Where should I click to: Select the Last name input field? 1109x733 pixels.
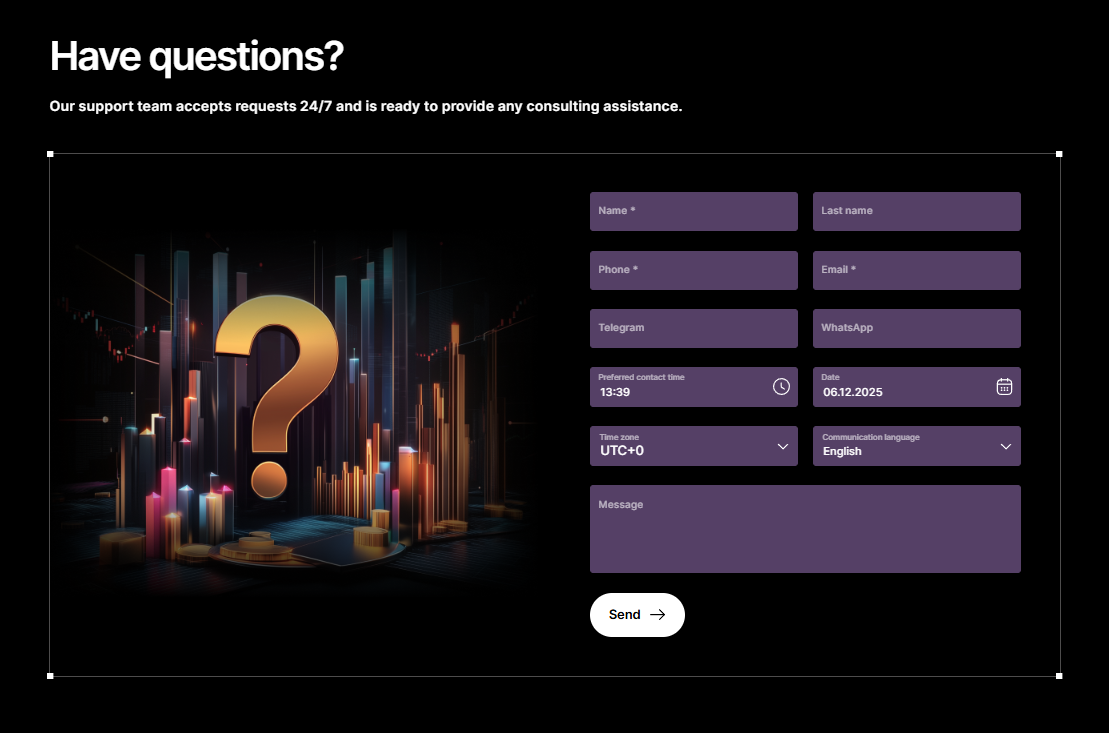point(916,212)
